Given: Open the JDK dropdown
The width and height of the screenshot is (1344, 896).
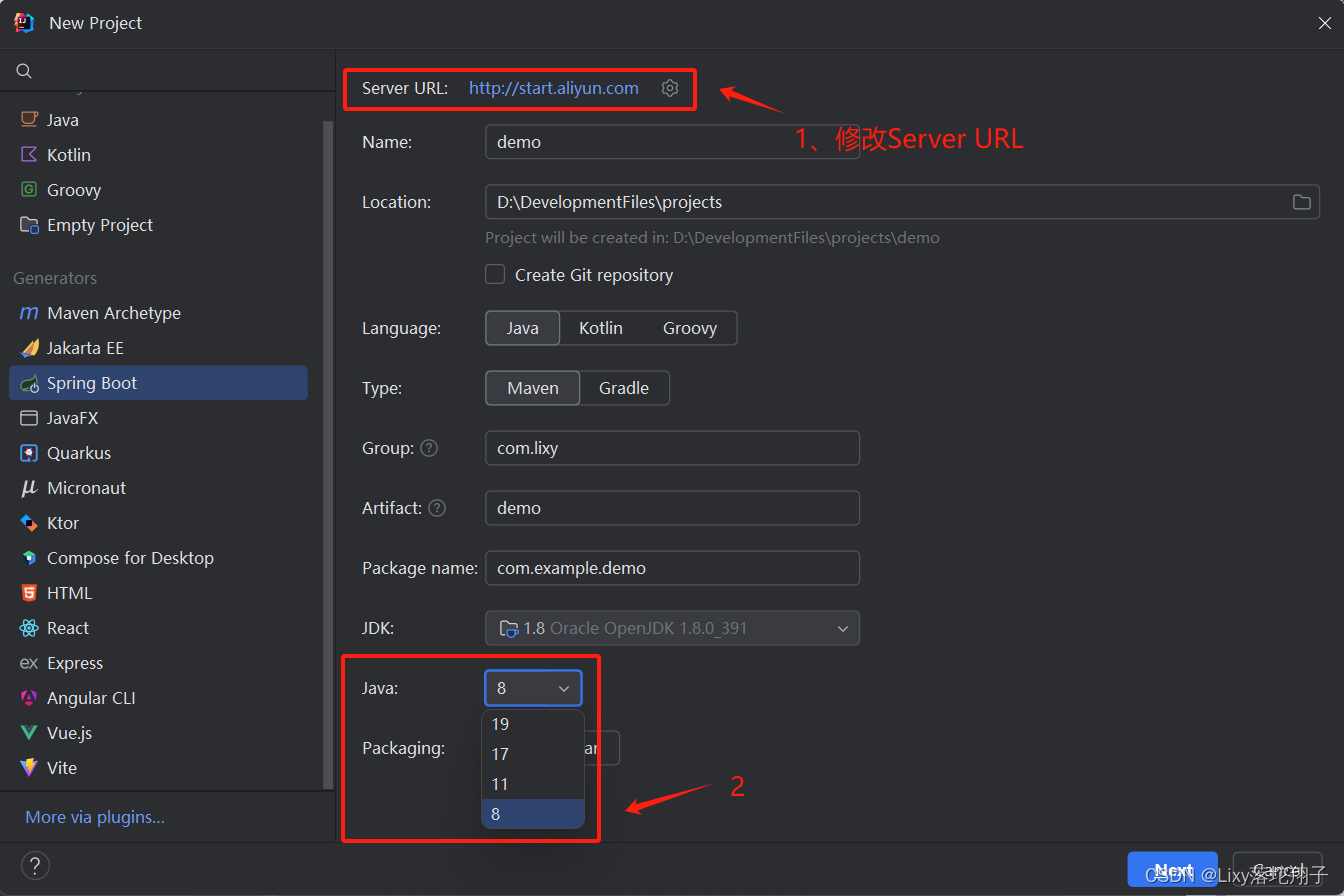Looking at the screenshot, I should [672, 628].
